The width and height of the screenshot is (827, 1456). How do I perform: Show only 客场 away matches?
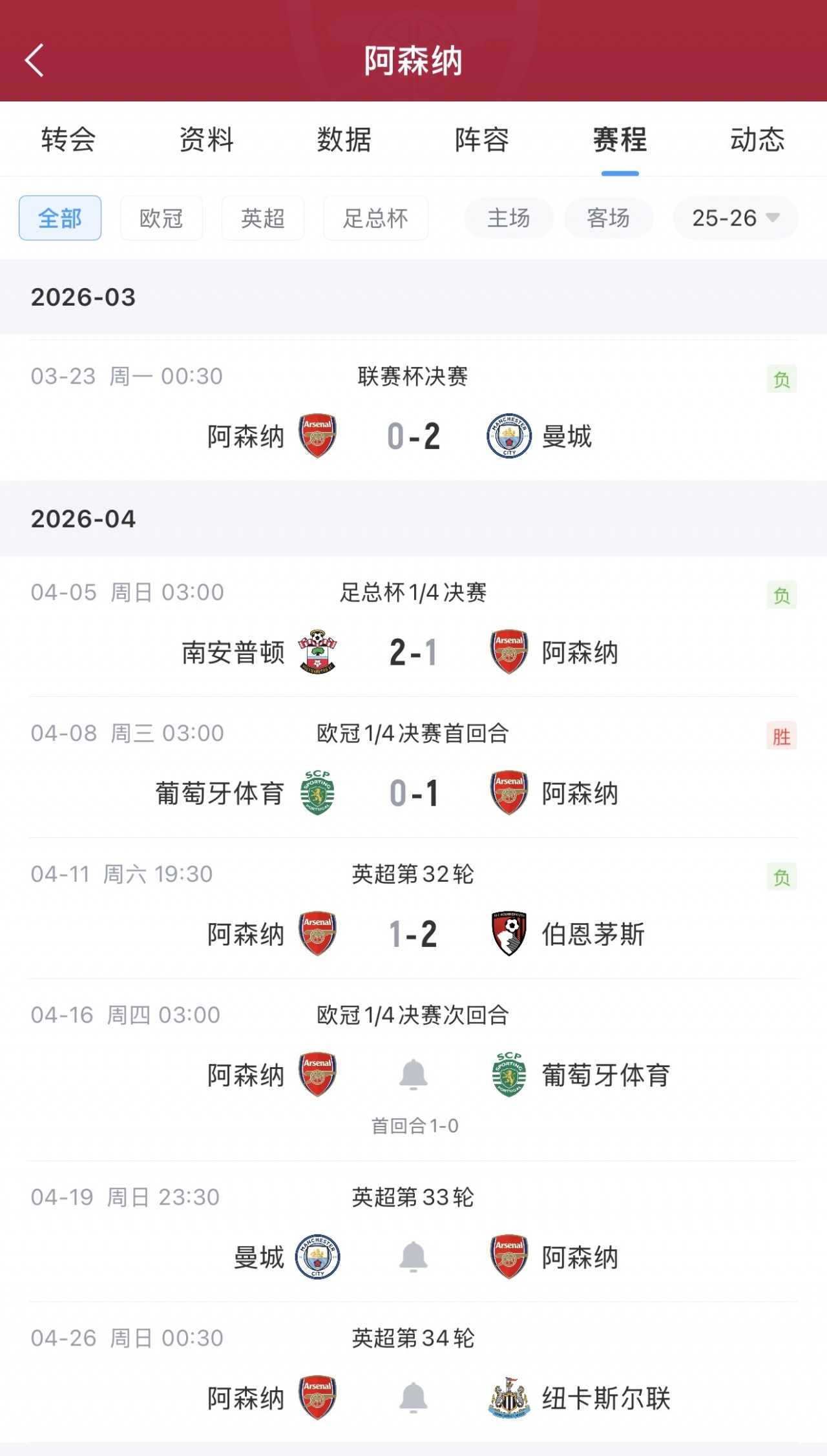pos(609,218)
